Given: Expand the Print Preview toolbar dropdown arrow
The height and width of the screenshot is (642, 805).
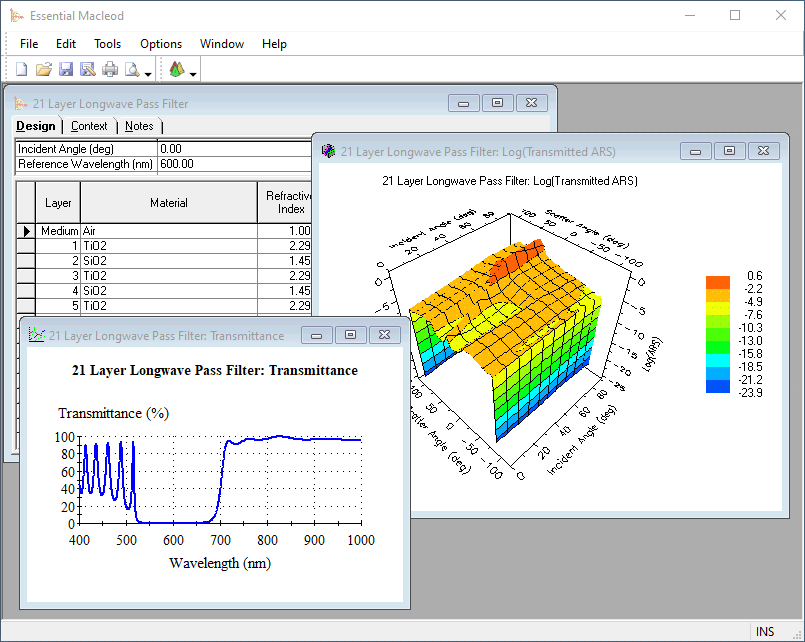Looking at the screenshot, I should (148, 73).
